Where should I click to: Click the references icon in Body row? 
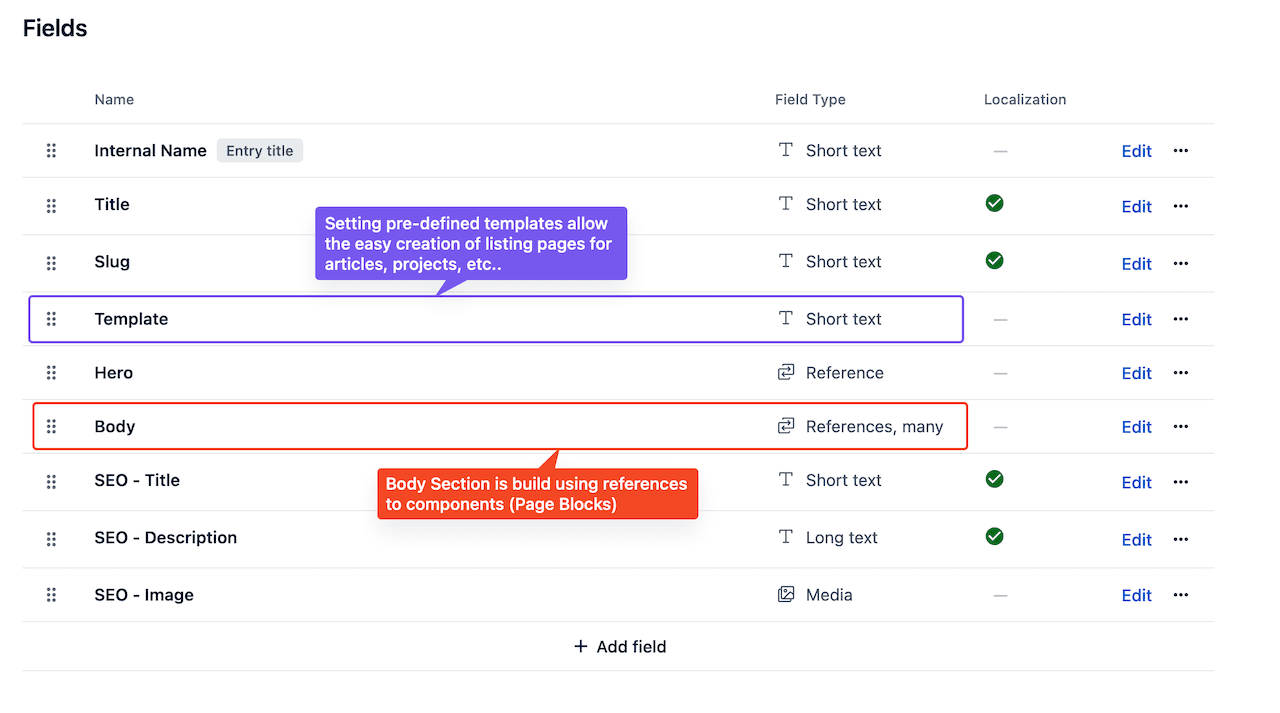click(786, 427)
